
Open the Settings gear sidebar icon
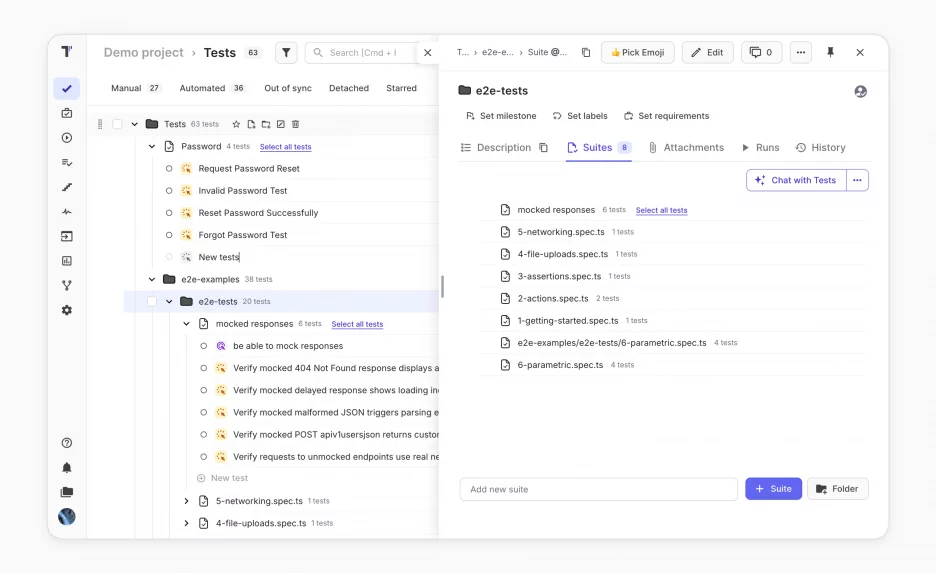[x=67, y=310]
